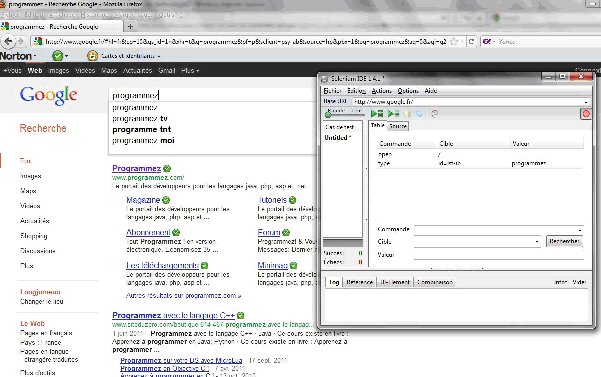
Task: Click the Valeur input field in Selenium IDE
Action: pyautogui.click(x=498, y=254)
